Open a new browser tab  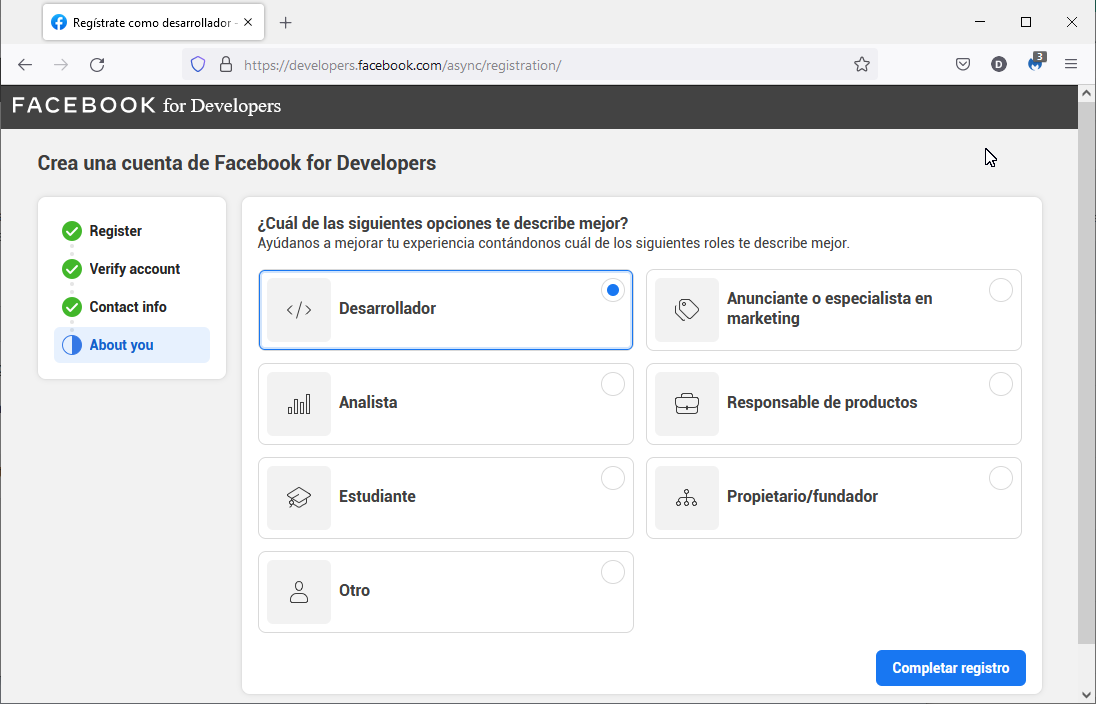click(x=286, y=22)
